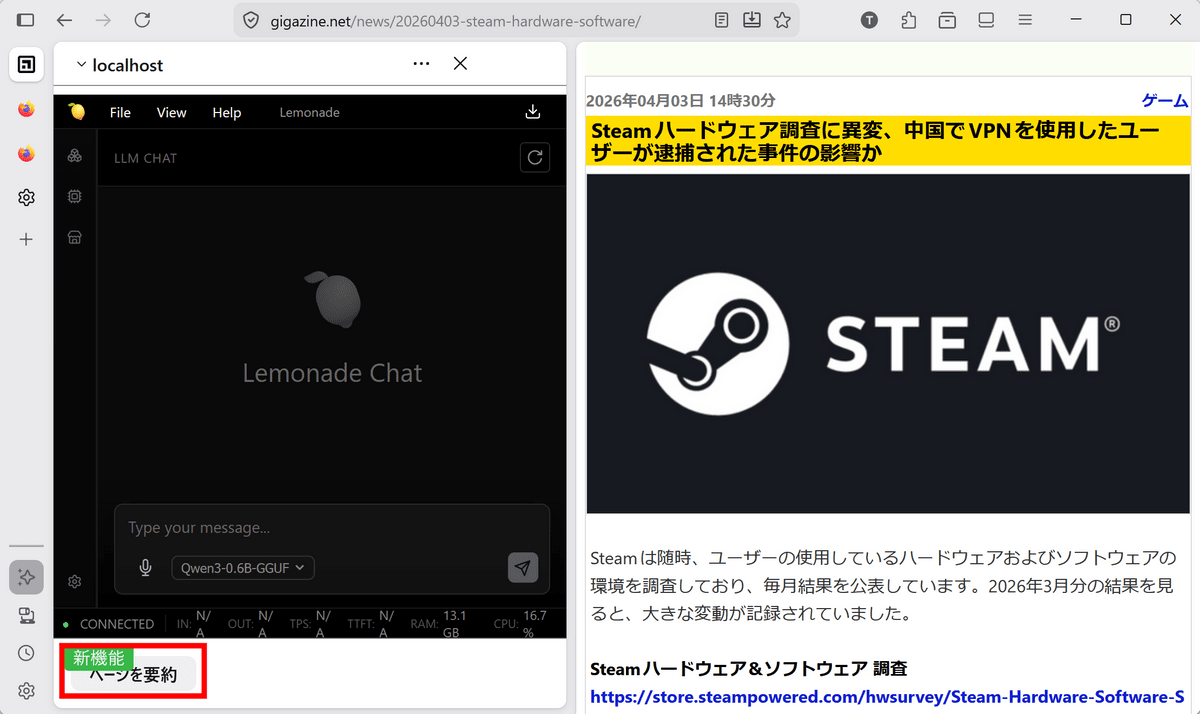This screenshot has width=1200, height=714.
Task: Bookmark this page with the star icon
Action: [x=782, y=20]
